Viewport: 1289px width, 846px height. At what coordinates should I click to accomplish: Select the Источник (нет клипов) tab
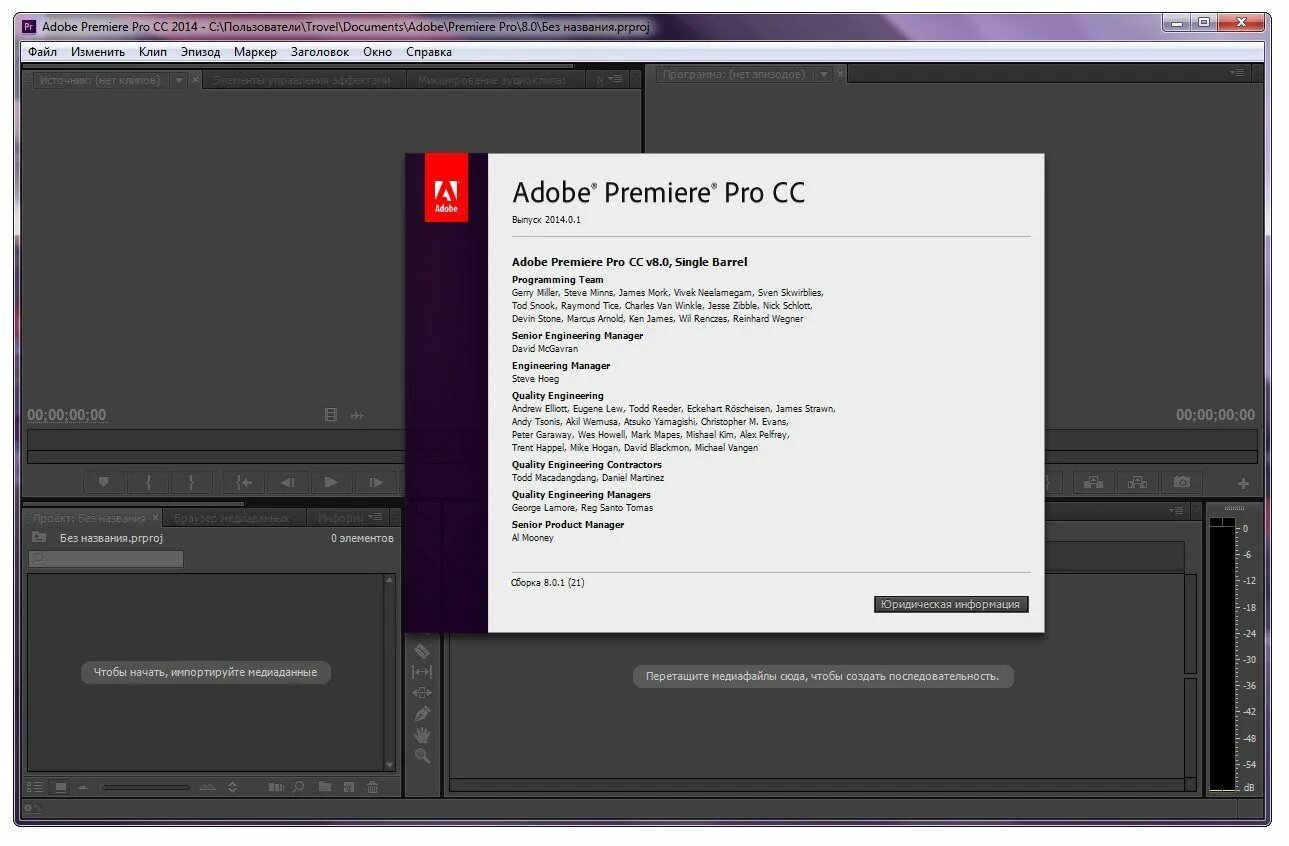[98, 80]
